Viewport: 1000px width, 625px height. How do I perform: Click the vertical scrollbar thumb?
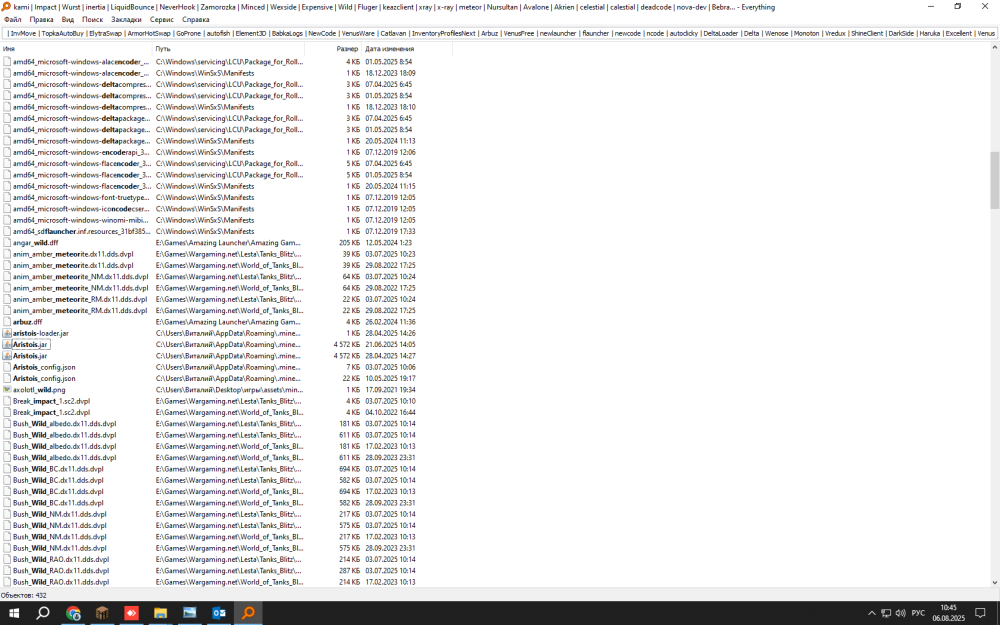click(x=995, y=180)
